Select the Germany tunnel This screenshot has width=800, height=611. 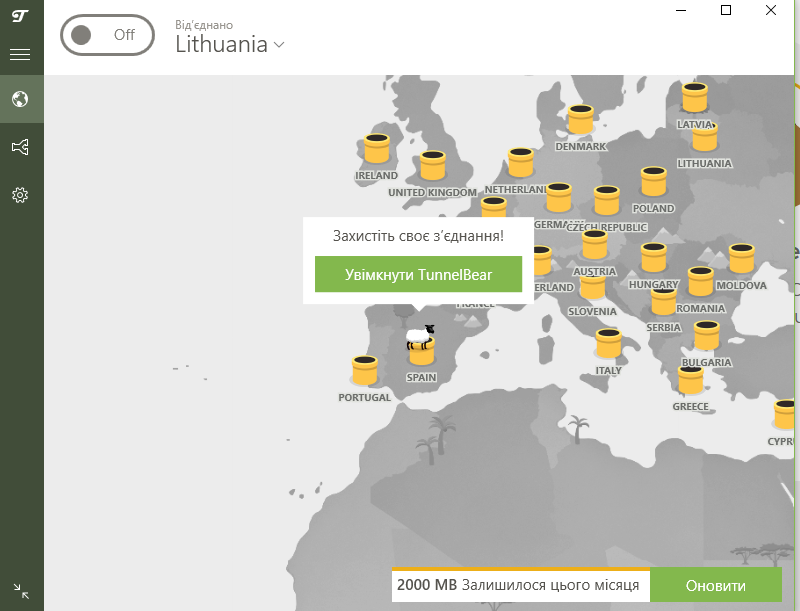pos(559,197)
